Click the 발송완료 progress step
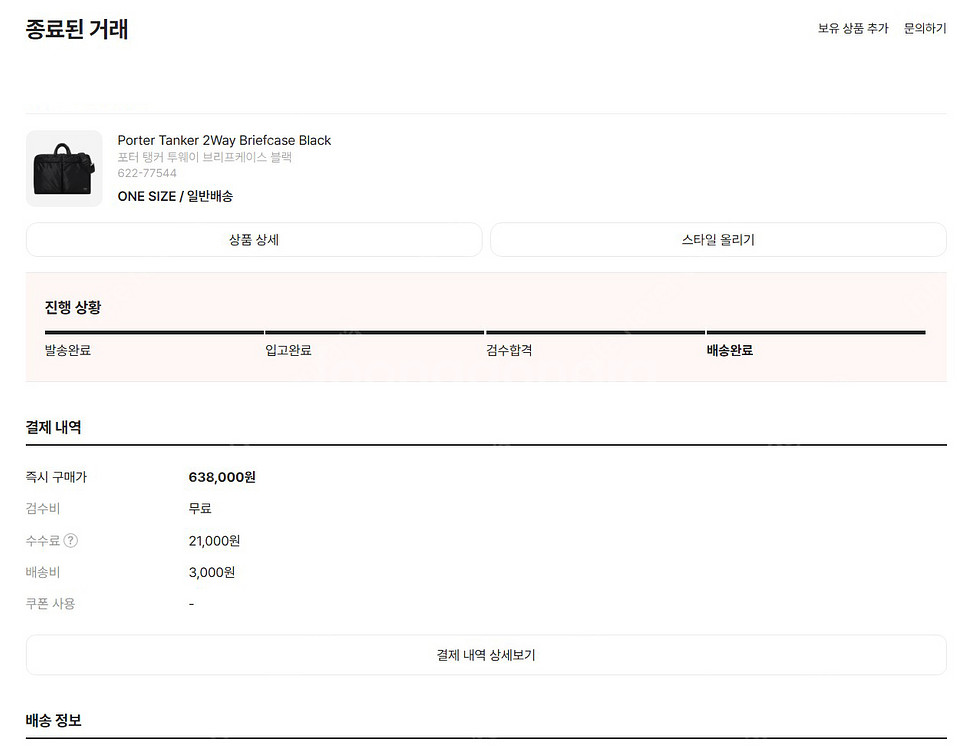Image resolution: width=957 pixels, height=750 pixels. pos(68,351)
